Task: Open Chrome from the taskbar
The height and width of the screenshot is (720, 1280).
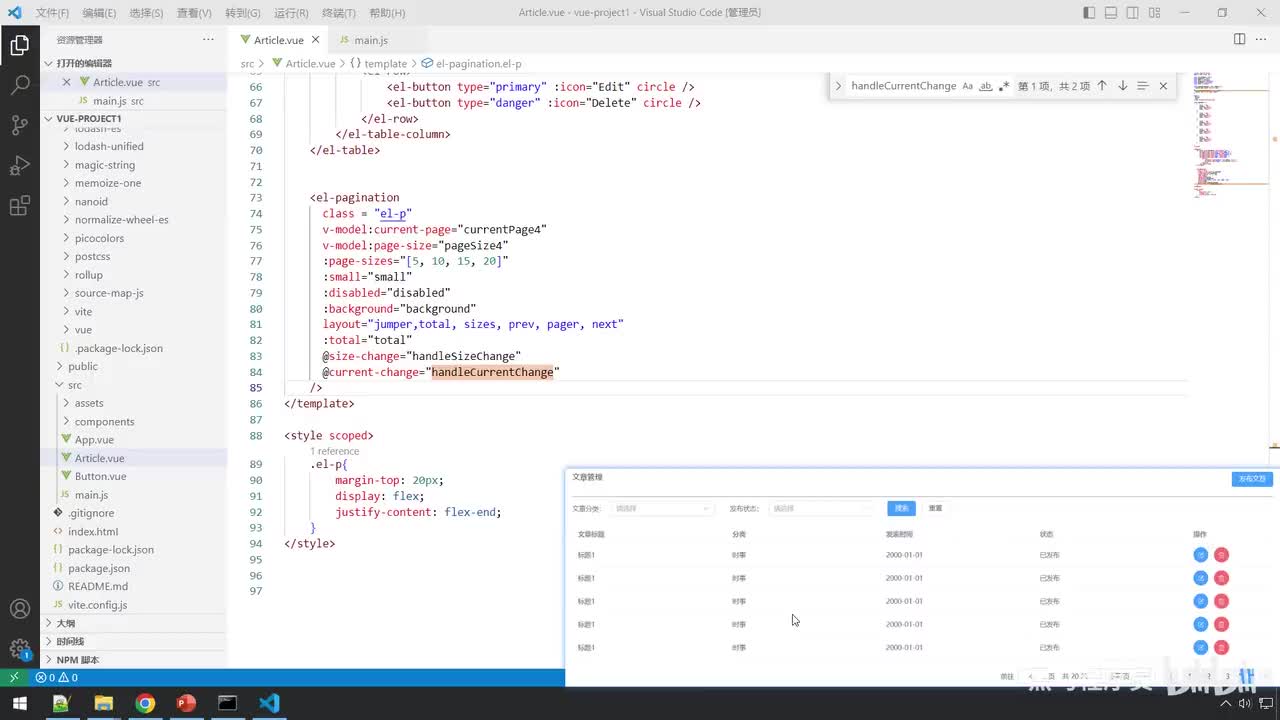Action: click(145, 703)
